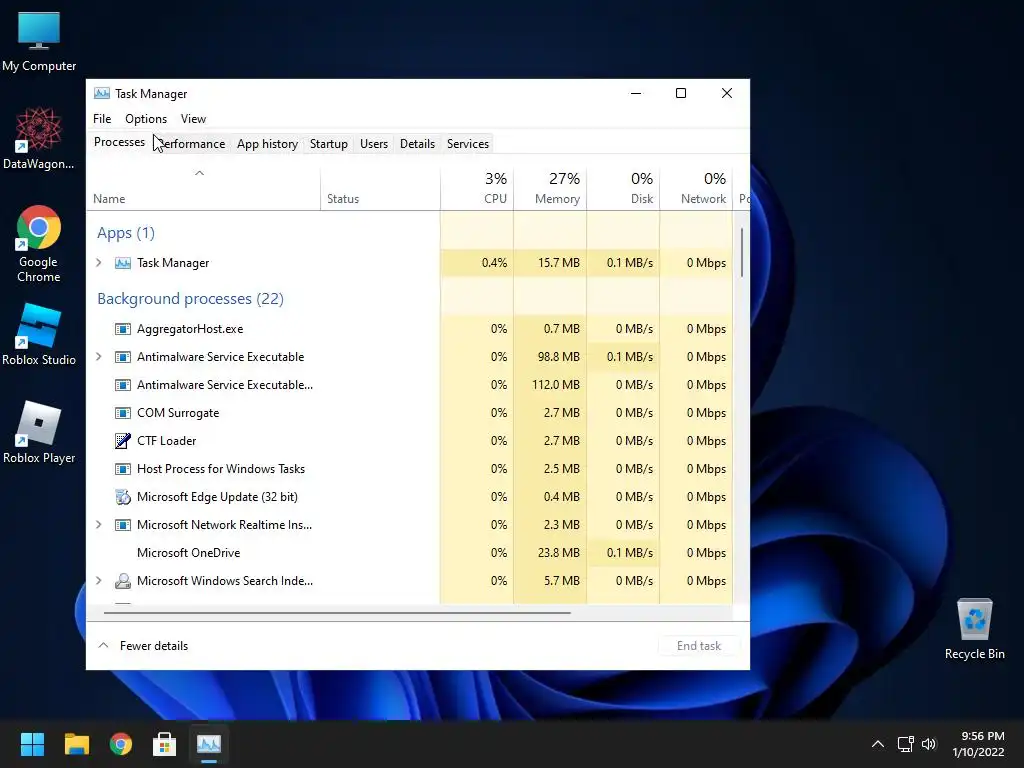Open the My Computer desktop icon
The width and height of the screenshot is (1024, 768).
click(39, 40)
